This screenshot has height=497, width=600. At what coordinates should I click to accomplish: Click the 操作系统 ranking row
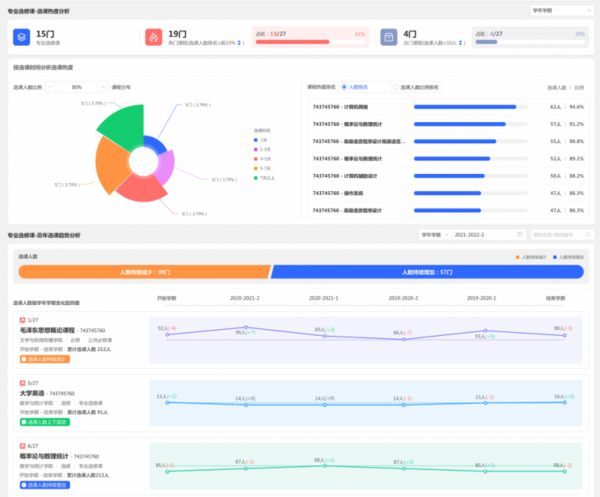(448, 193)
